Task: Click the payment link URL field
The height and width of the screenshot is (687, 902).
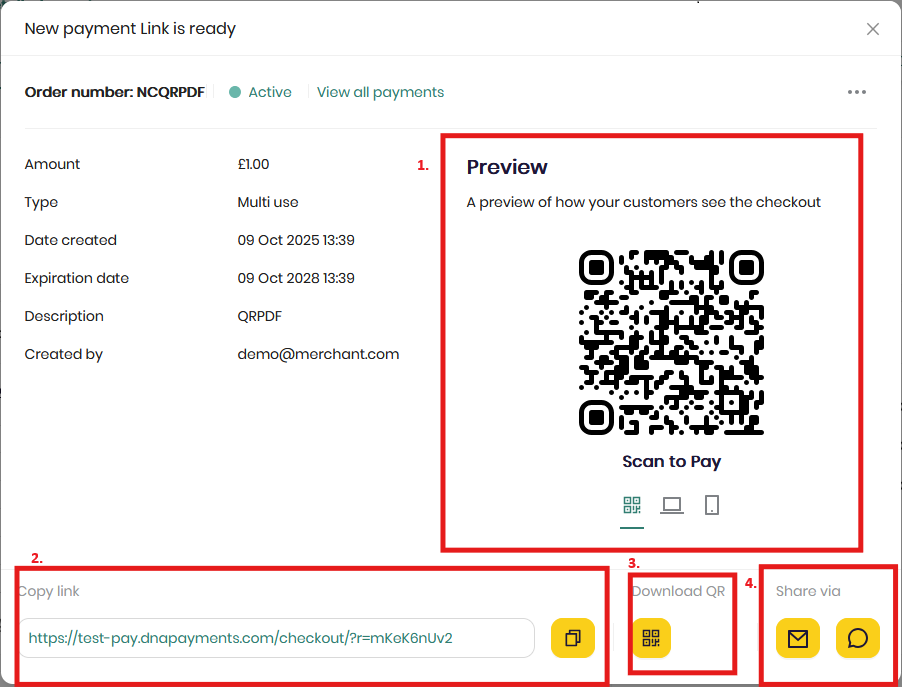Action: [277, 638]
